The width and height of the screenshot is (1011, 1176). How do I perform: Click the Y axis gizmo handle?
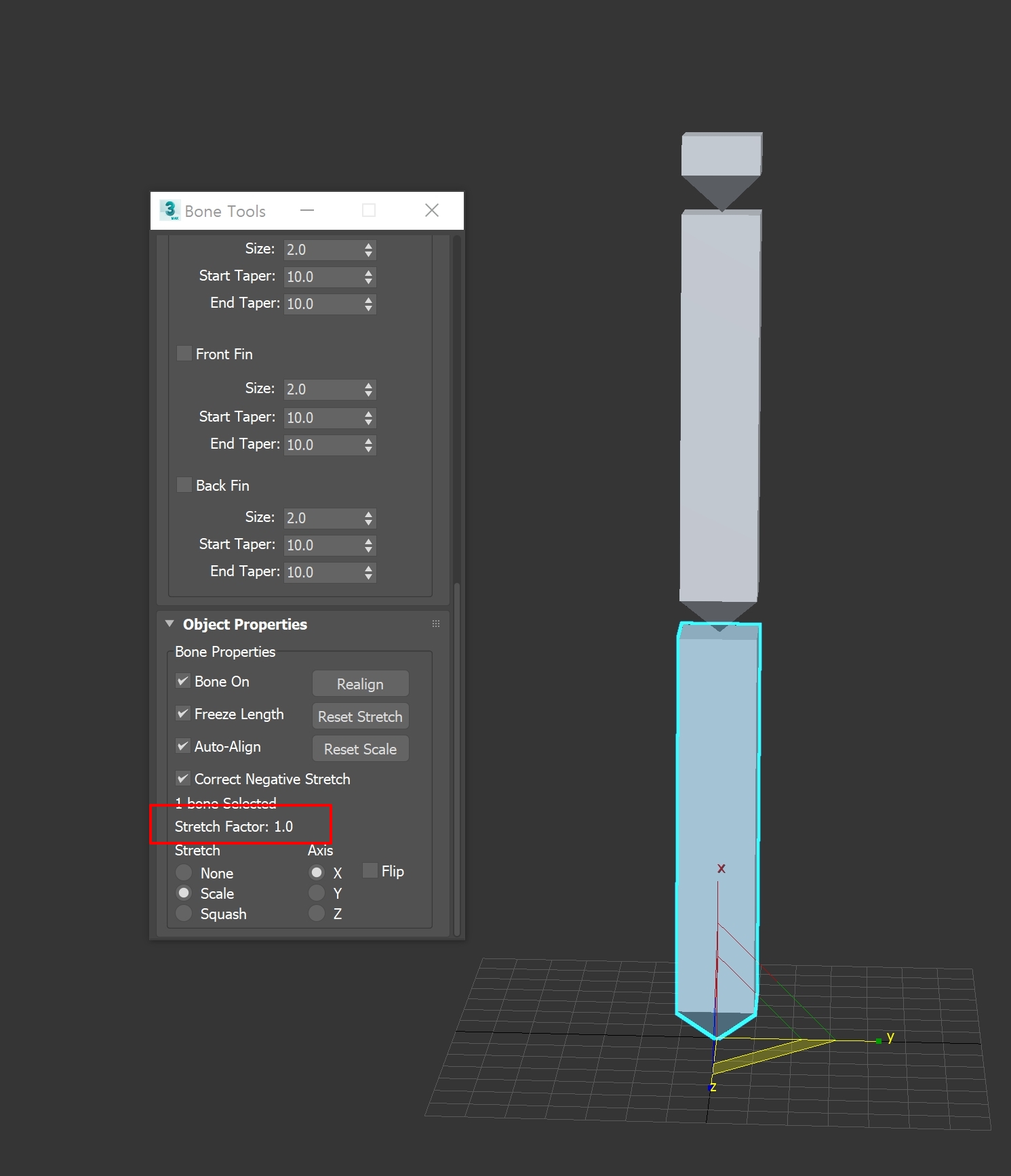(880, 1040)
